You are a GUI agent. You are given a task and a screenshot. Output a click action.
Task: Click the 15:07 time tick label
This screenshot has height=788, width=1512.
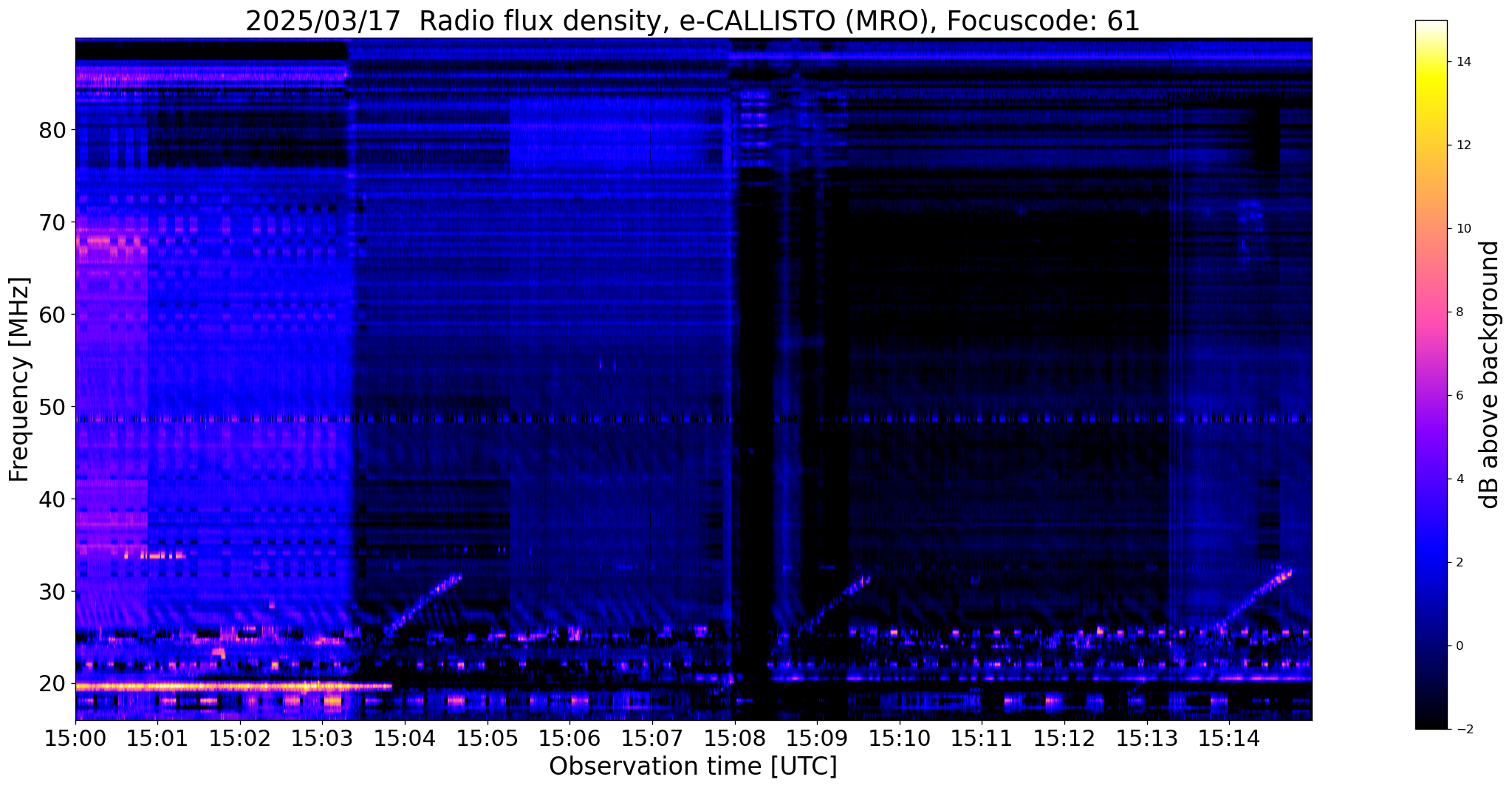[652, 738]
